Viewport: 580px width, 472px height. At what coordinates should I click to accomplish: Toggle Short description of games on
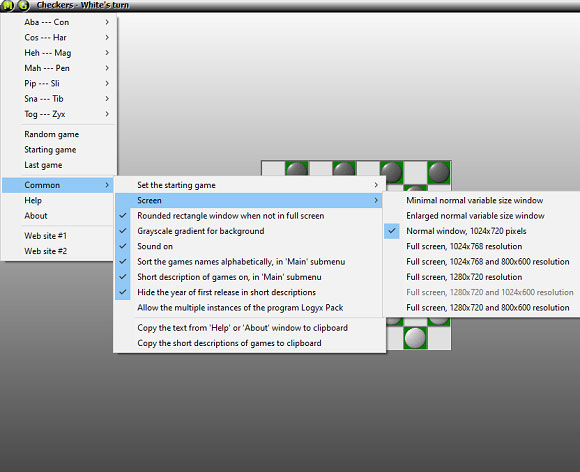[x=249, y=277]
